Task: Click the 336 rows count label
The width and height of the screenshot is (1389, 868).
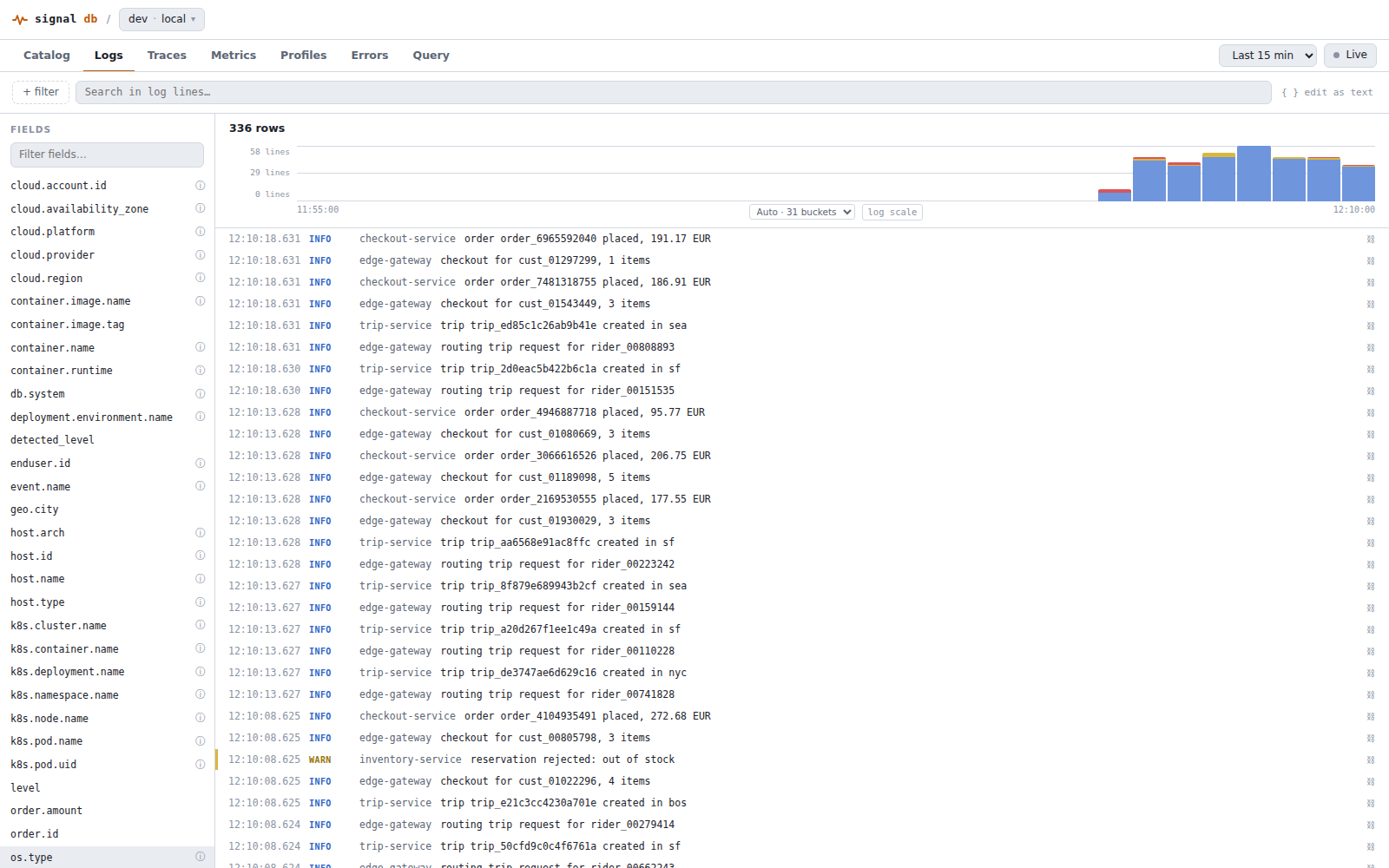Action: [257, 128]
